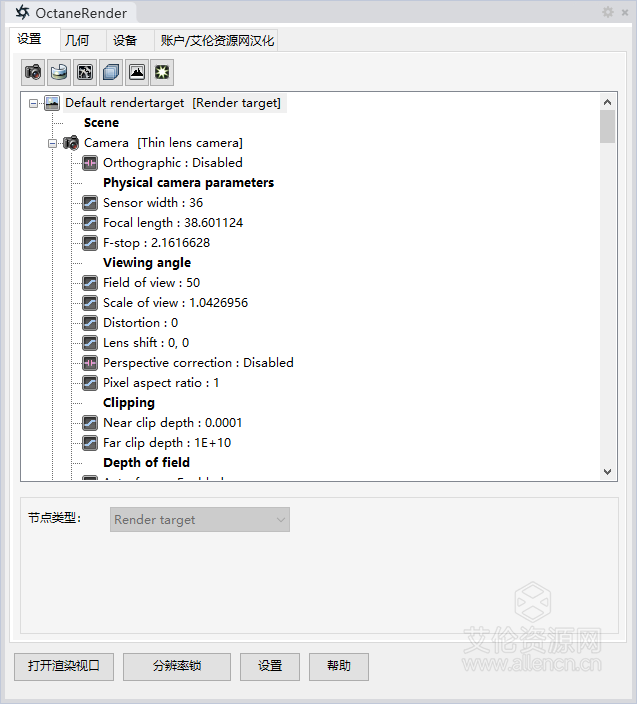The width and height of the screenshot is (637, 704).
Task: Collapse the Default rendertarget tree node
Action: [x=33, y=104]
